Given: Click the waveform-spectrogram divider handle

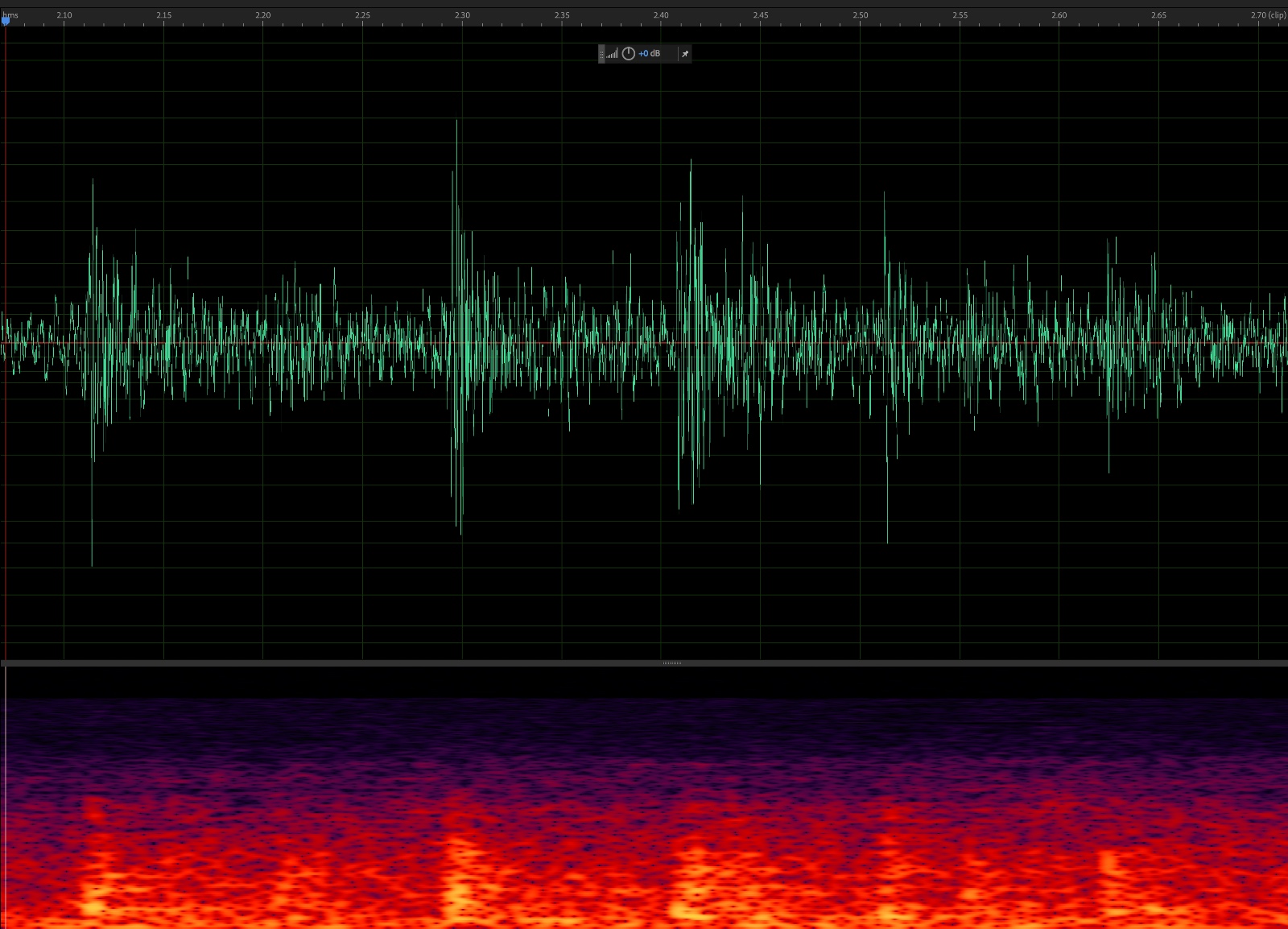Looking at the screenshot, I should tap(671, 663).
